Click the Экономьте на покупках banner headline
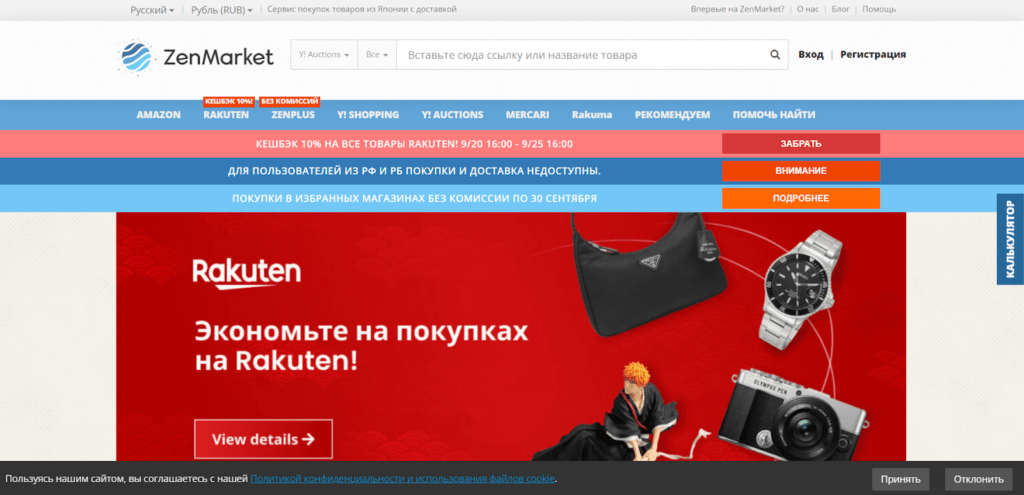Screen dimensions: 1024x495 (x=361, y=346)
